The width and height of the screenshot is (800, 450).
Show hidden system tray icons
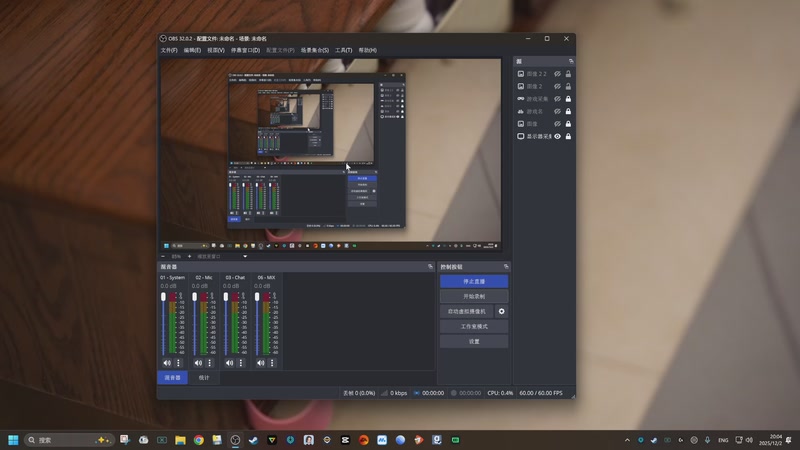click(x=627, y=440)
